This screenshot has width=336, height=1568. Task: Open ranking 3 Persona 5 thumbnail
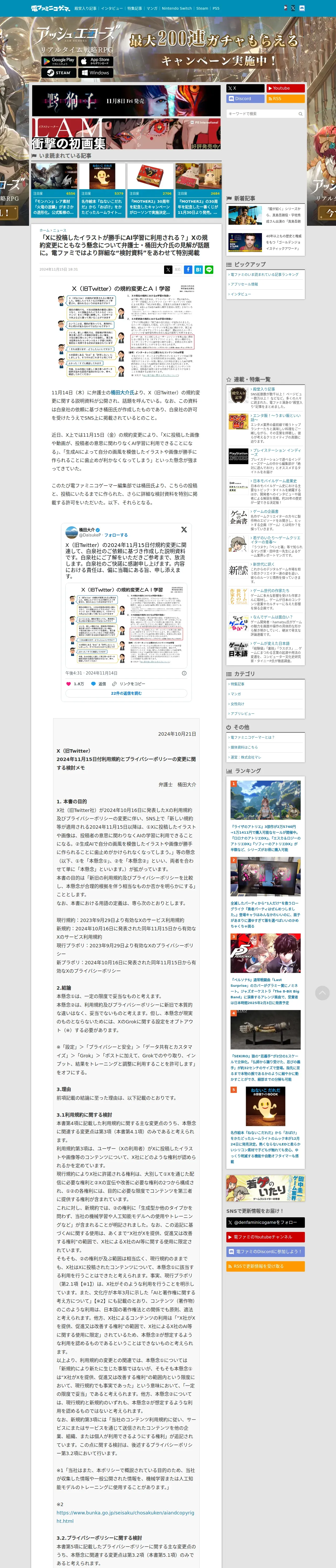tap(265, 954)
